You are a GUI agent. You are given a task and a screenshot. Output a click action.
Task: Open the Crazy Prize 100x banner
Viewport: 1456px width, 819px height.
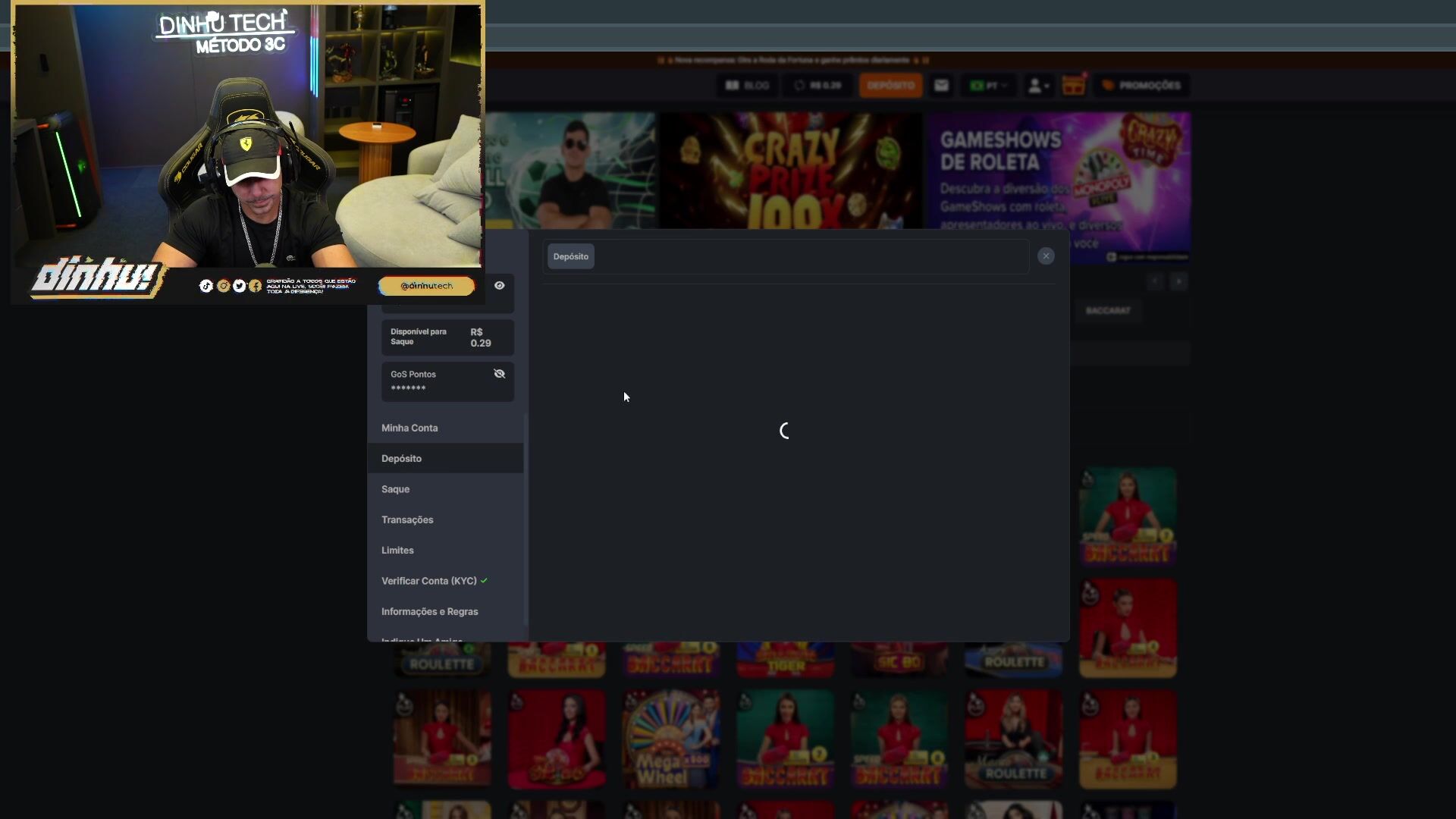pos(791,171)
